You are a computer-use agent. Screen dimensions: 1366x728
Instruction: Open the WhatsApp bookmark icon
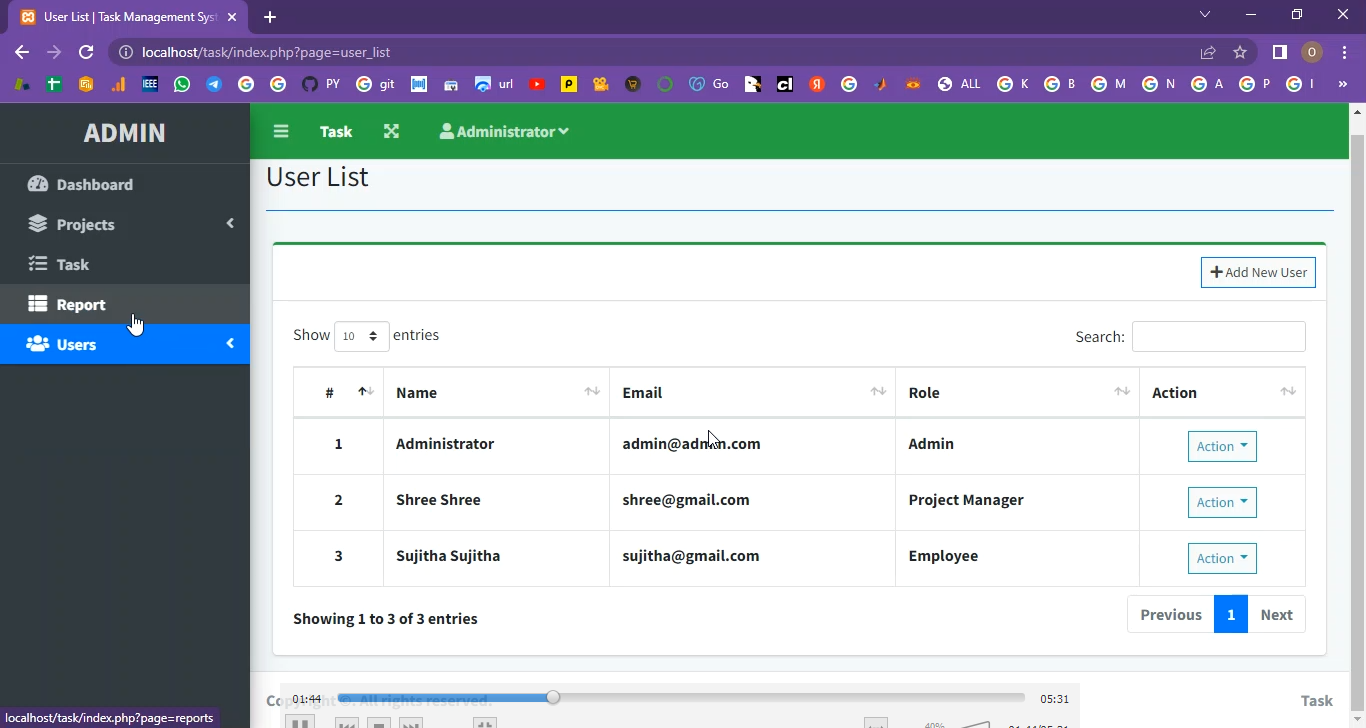[182, 85]
